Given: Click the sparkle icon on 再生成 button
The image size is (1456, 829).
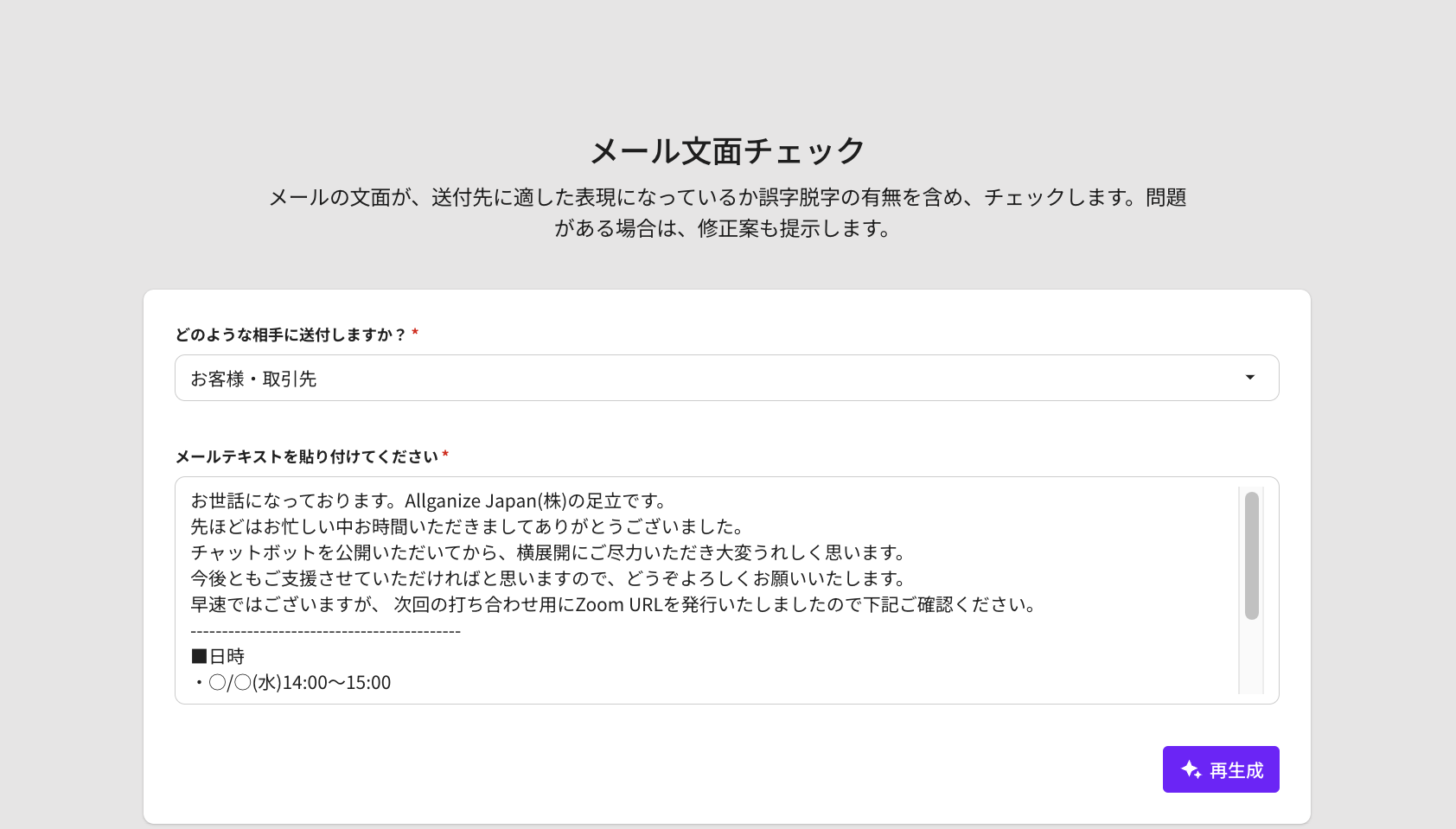Looking at the screenshot, I should click(x=1191, y=769).
